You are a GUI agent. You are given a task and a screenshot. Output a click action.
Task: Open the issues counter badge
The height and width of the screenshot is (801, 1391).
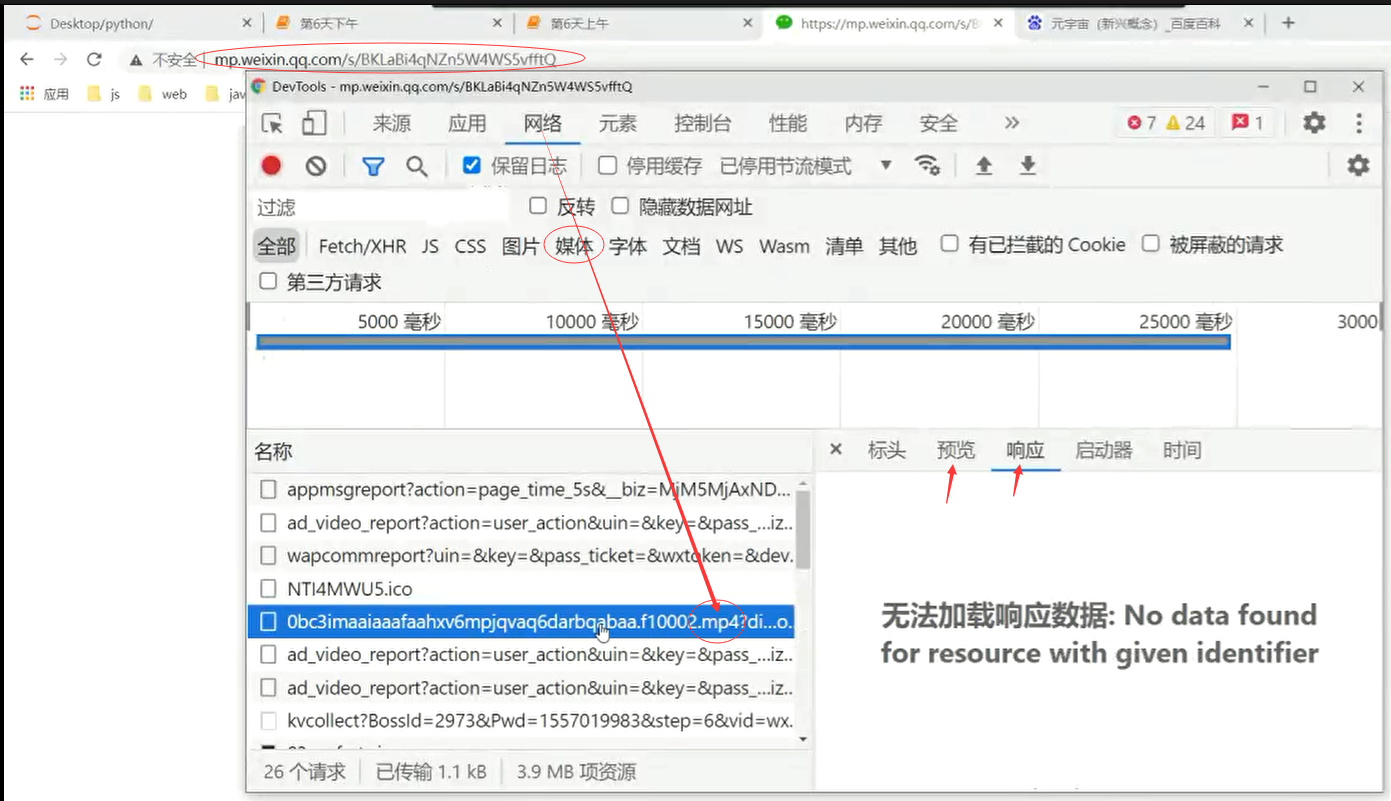coord(1247,123)
